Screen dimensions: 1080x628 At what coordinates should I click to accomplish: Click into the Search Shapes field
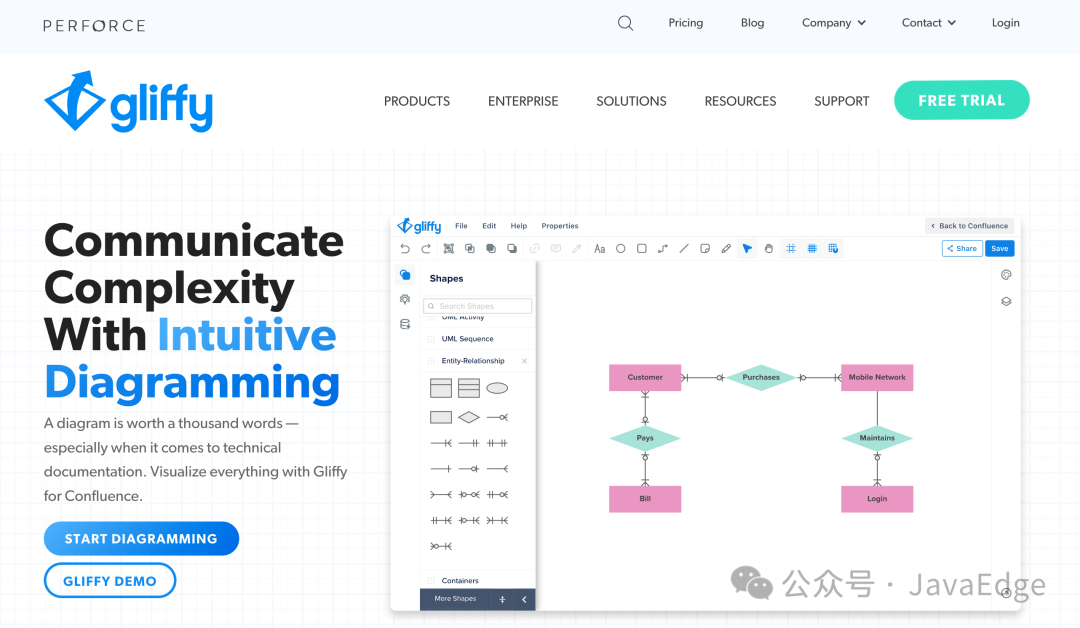[478, 306]
